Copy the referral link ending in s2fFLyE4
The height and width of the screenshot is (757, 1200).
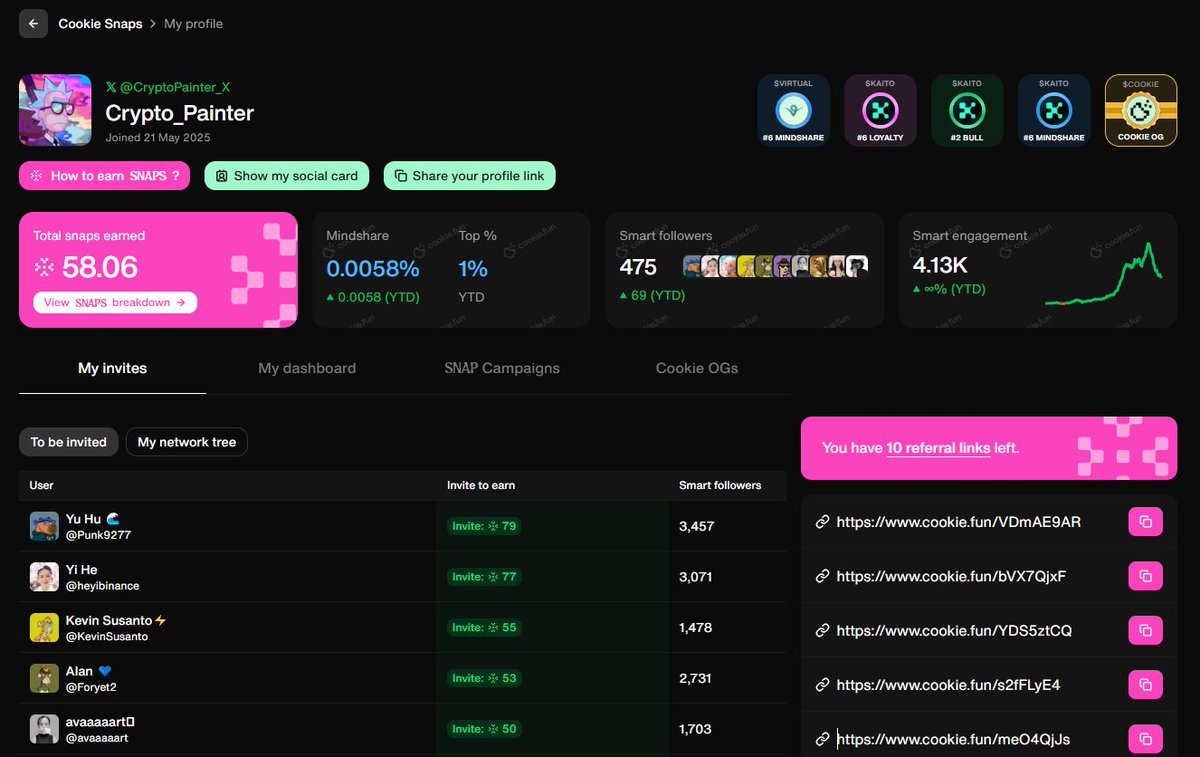[1146, 685]
